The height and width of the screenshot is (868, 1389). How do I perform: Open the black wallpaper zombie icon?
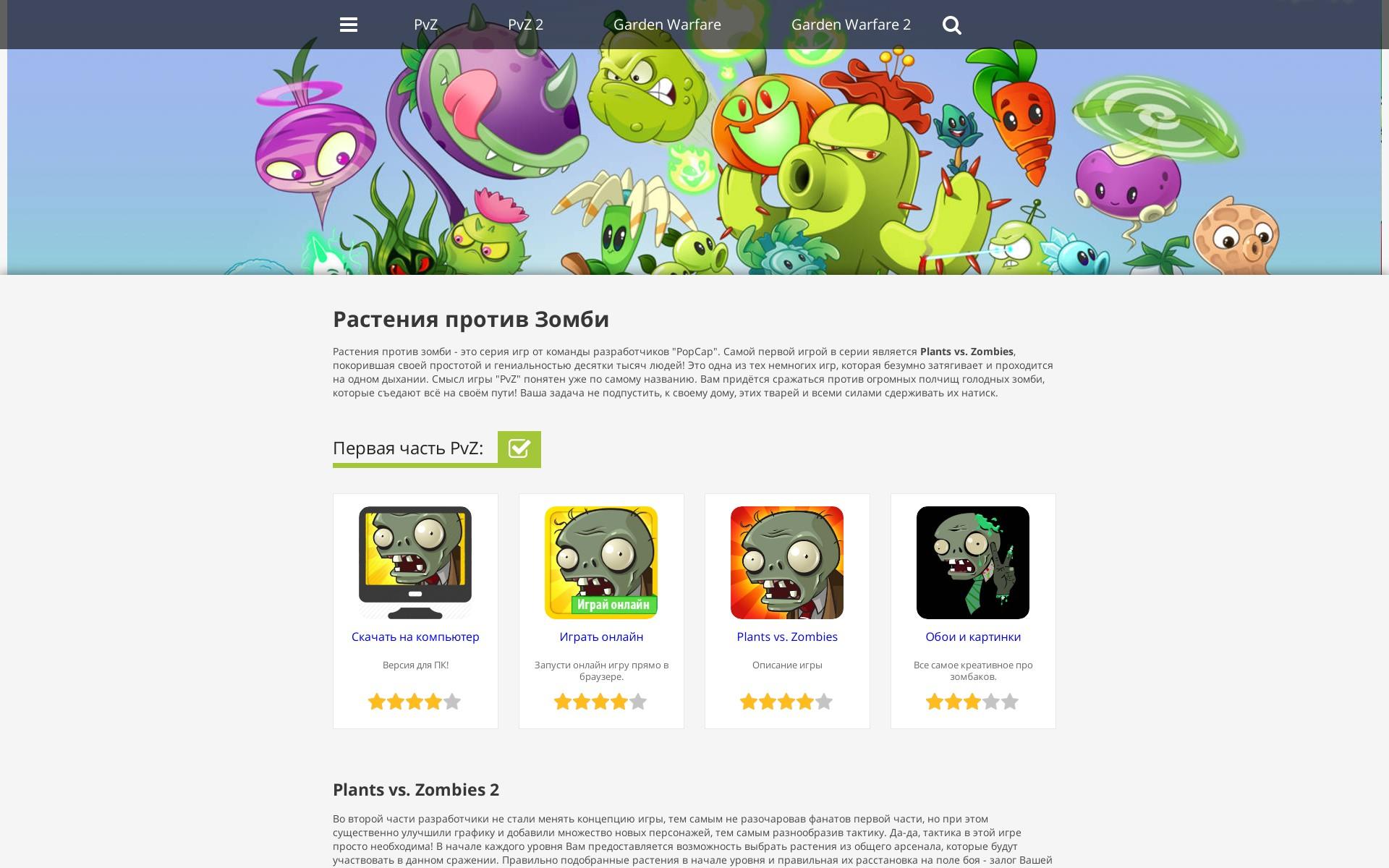[973, 563]
